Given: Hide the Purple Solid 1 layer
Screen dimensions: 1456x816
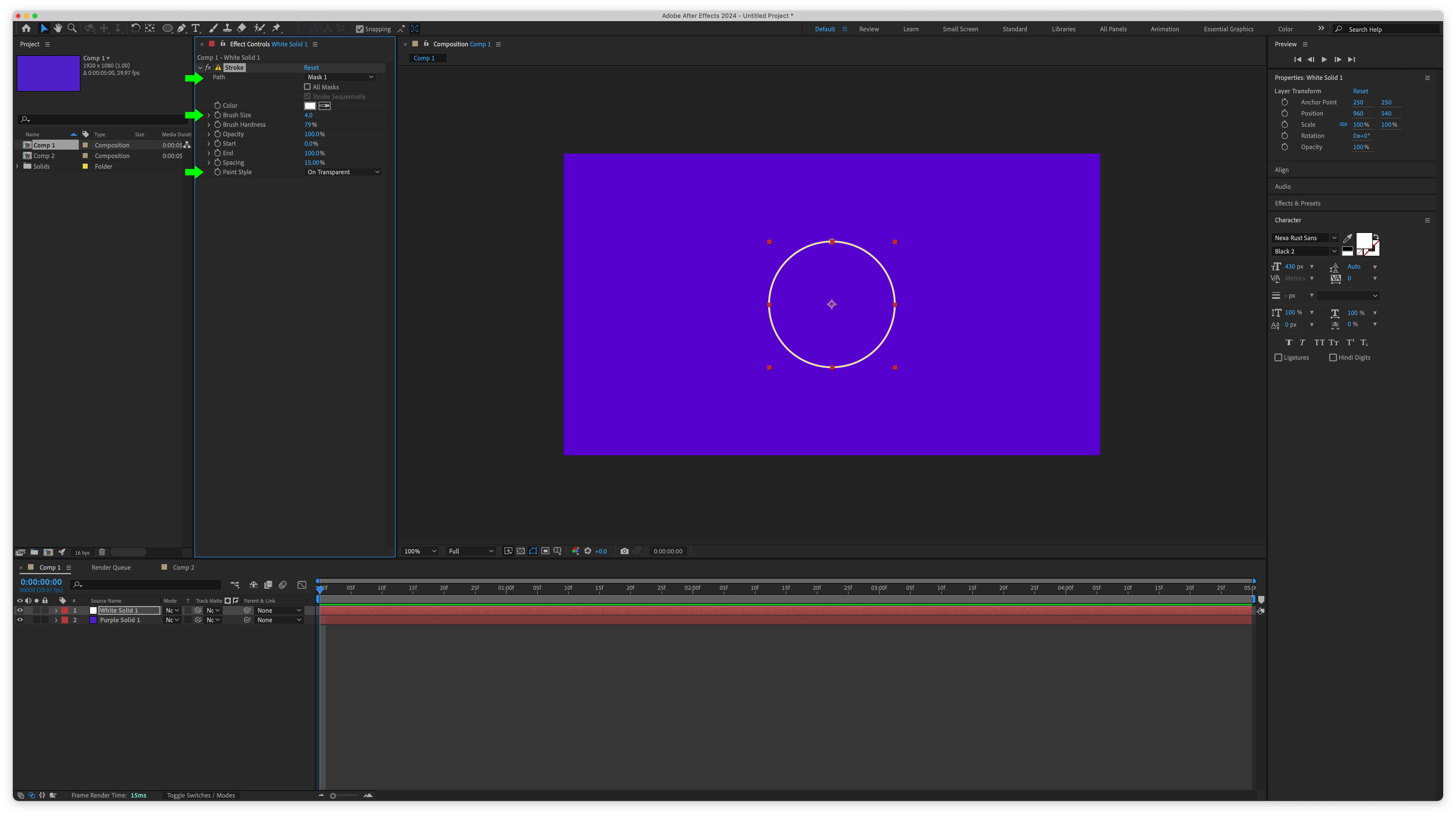Looking at the screenshot, I should (x=20, y=620).
